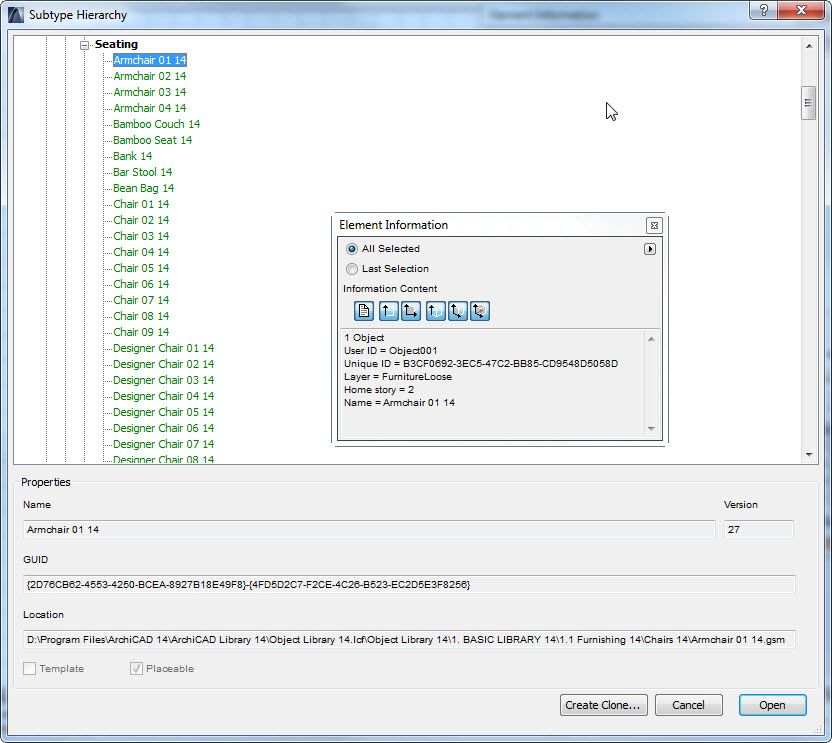Image resolution: width=832 pixels, height=743 pixels.
Task: Toggle the 3D Volume information icon
Action: point(480,310)
